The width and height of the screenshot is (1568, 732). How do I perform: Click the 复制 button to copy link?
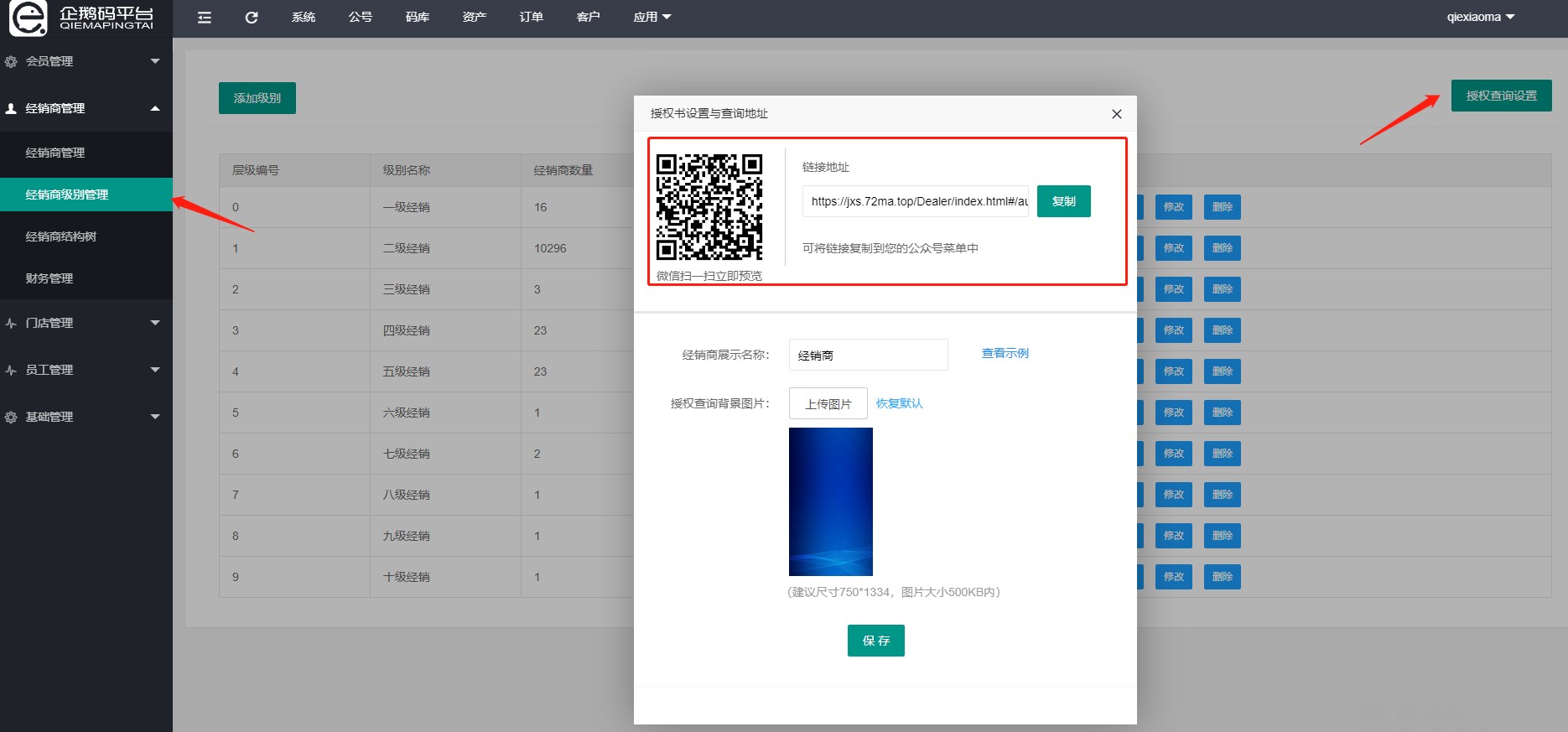1064,201
